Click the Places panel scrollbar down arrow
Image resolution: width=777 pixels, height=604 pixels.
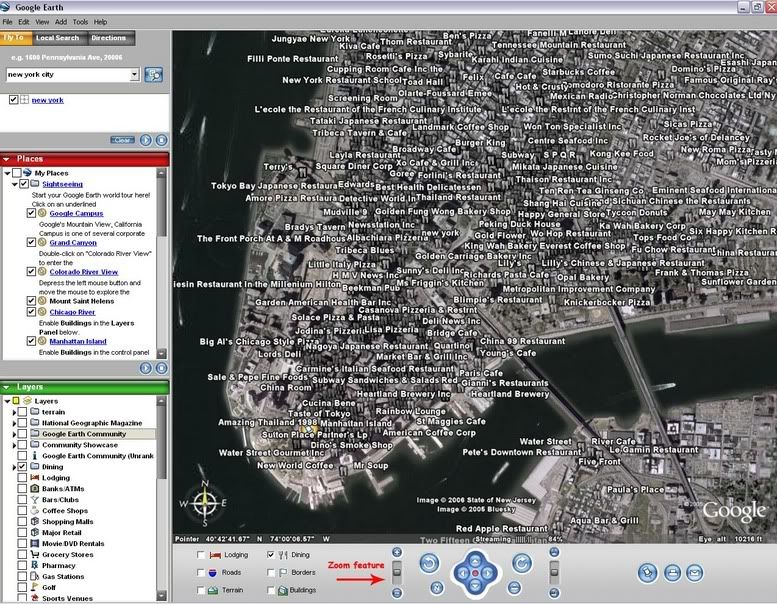pyautogui.click(x=162, y=353)
